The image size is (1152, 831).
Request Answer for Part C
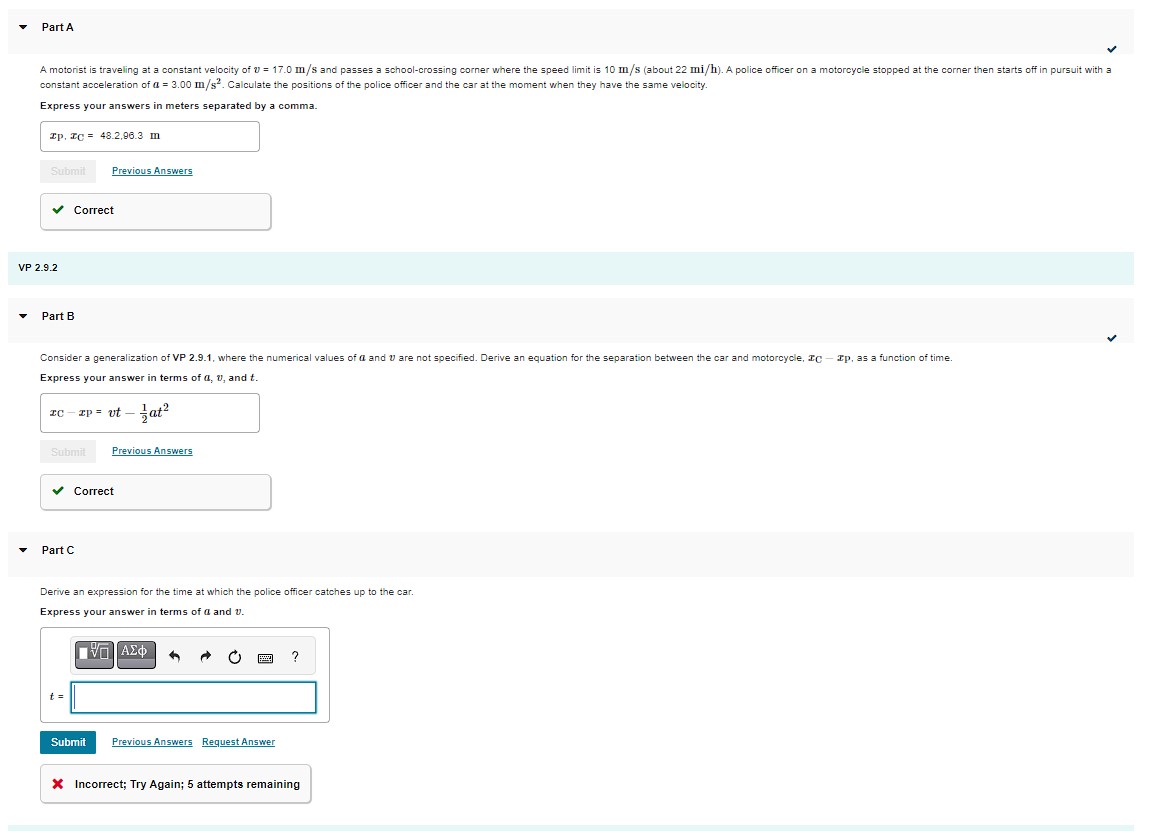tap(238, 742)
